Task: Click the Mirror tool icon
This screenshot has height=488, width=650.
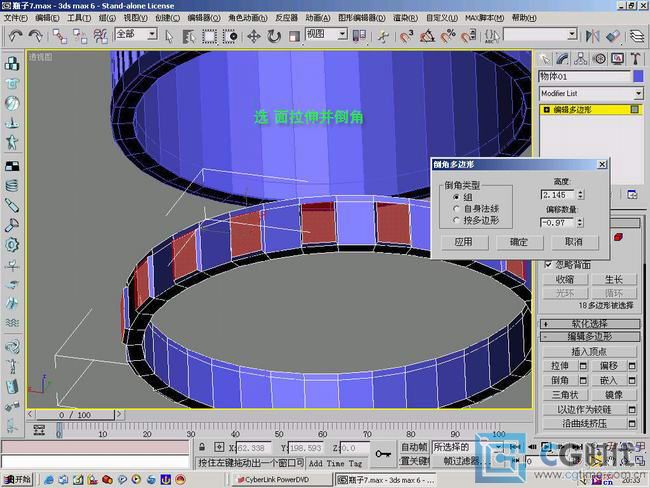Action: [592, 36]
